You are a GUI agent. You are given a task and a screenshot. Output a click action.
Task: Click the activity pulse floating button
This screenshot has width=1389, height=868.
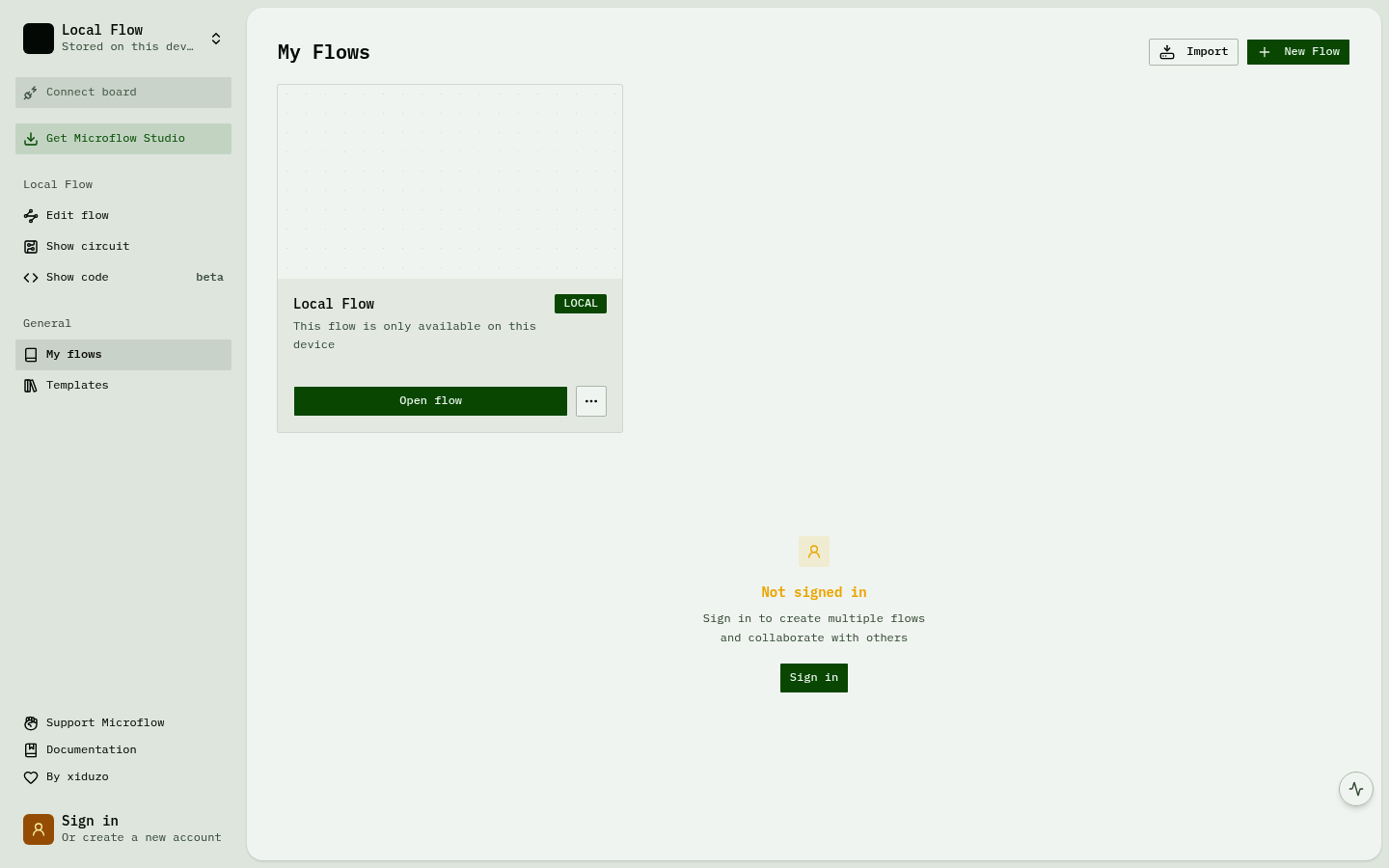[x=1356, y=789]
